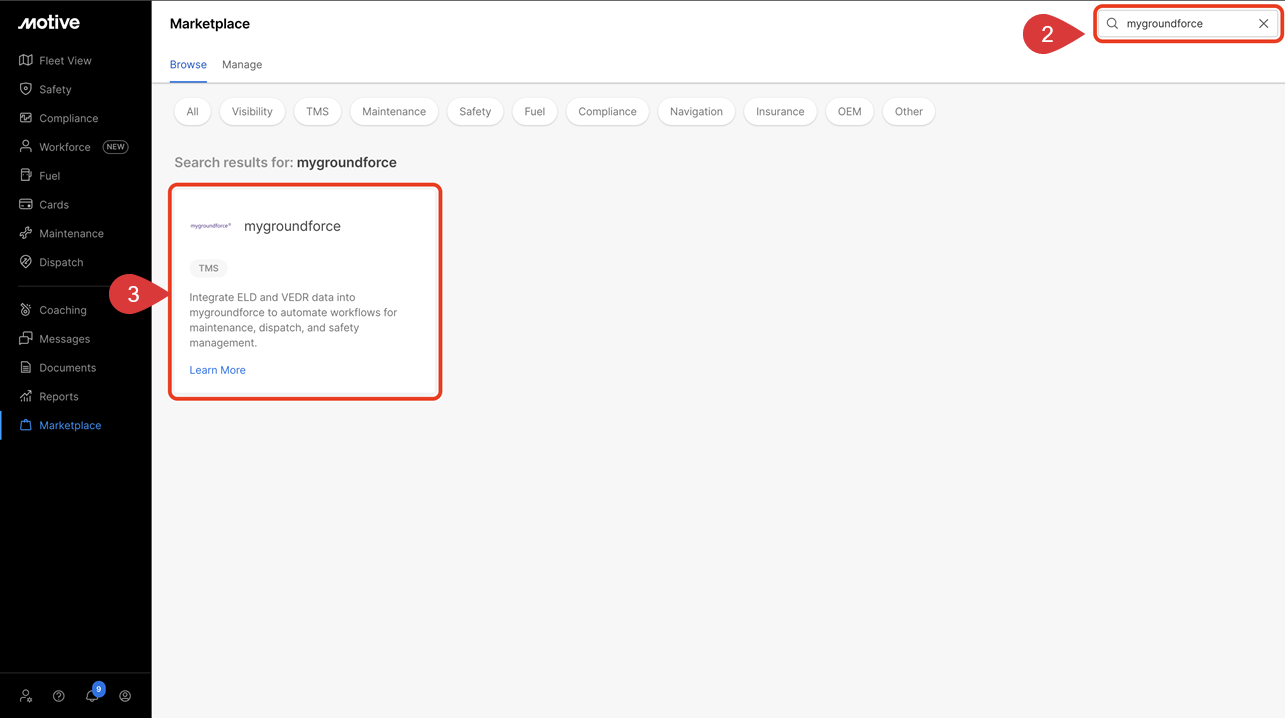Filter by the Insurance category chip
This screenshot has width=1285, height=718.
tap(780, 112)
